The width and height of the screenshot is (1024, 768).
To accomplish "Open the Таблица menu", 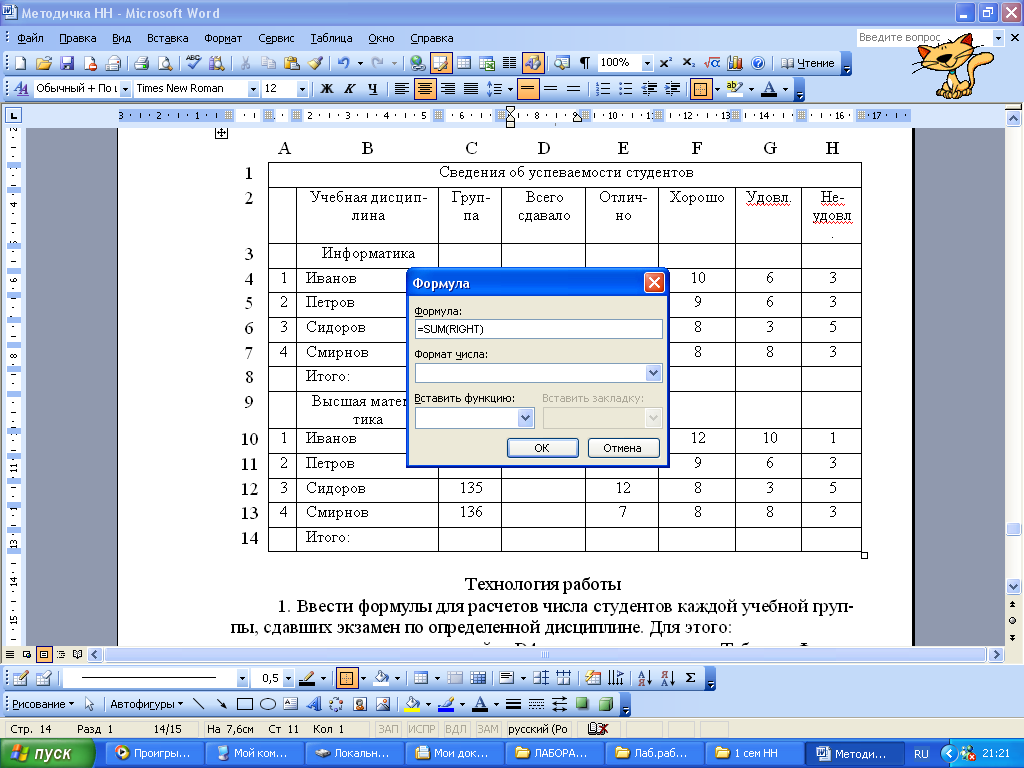I will coord(331,38).
